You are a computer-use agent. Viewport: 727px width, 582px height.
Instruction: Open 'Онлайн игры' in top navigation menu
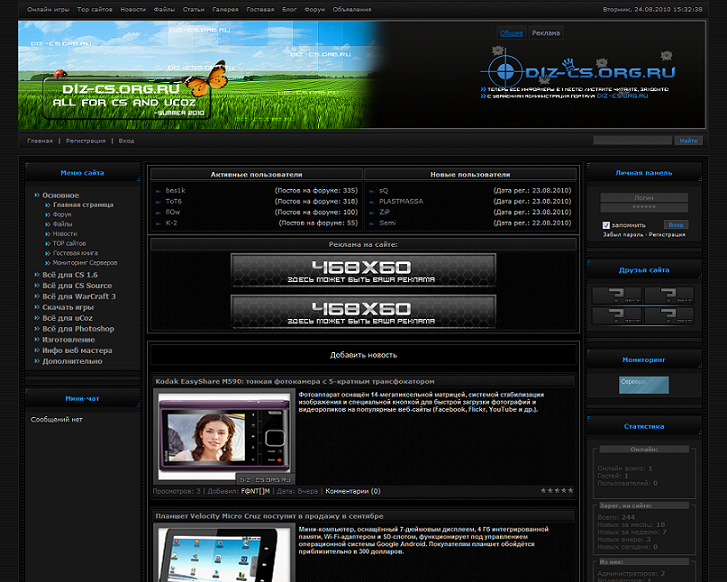coord(48,8)
